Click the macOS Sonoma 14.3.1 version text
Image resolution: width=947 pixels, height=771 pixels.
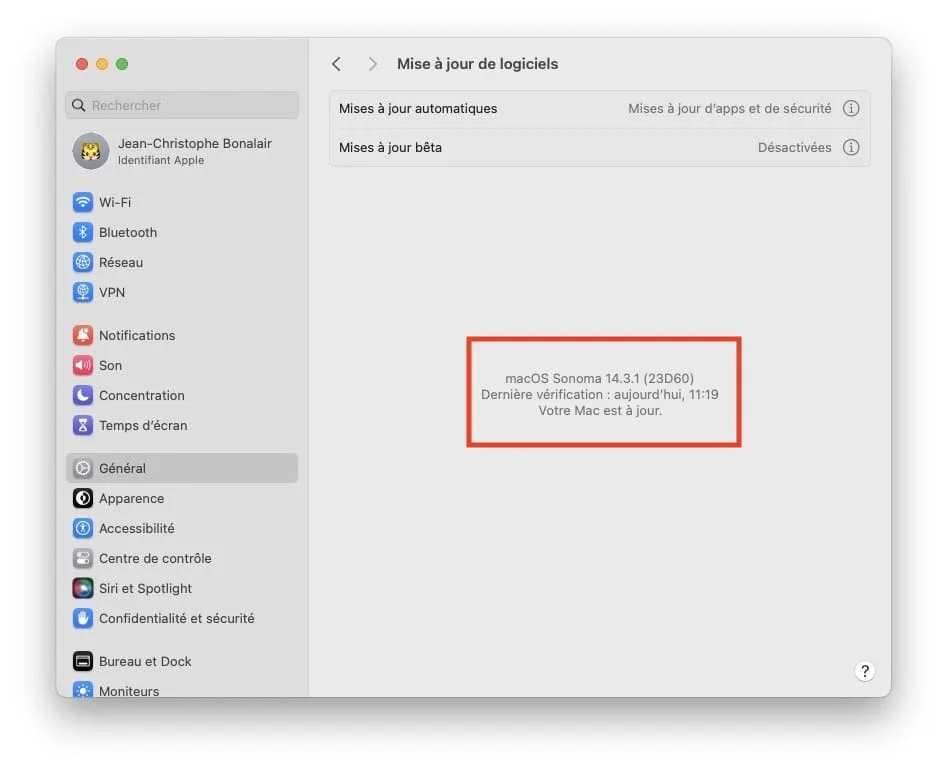point(600,379)
